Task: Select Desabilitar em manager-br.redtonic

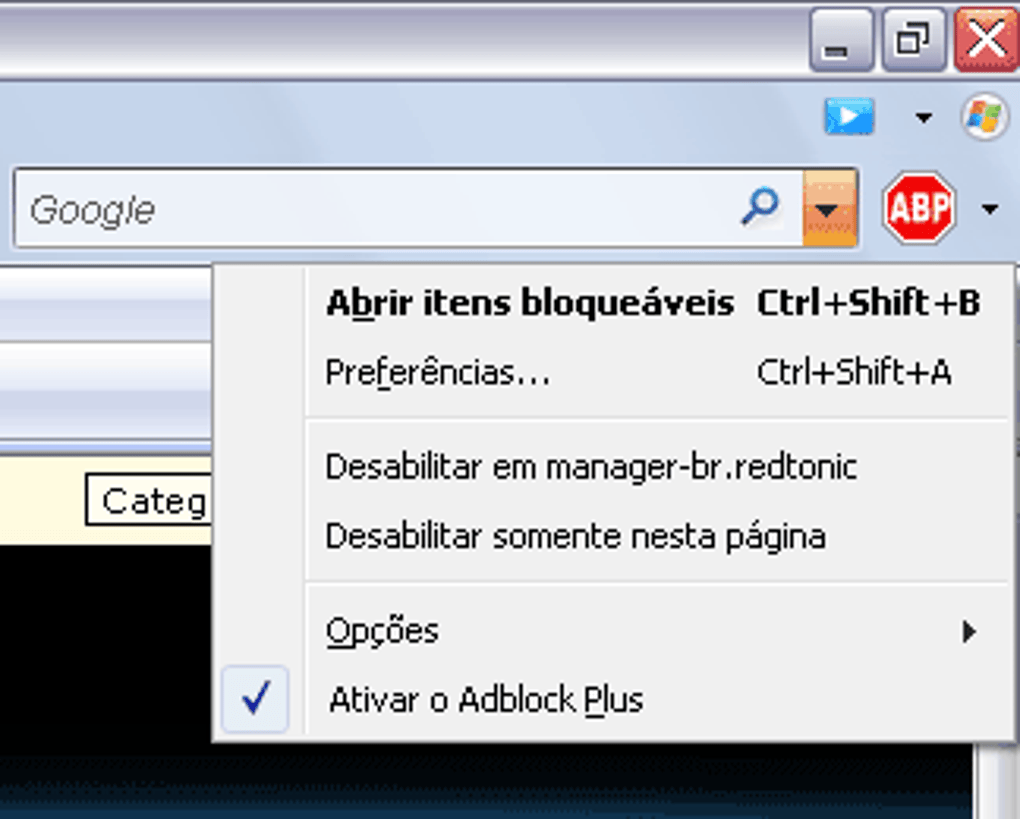Action: (591, 467)
